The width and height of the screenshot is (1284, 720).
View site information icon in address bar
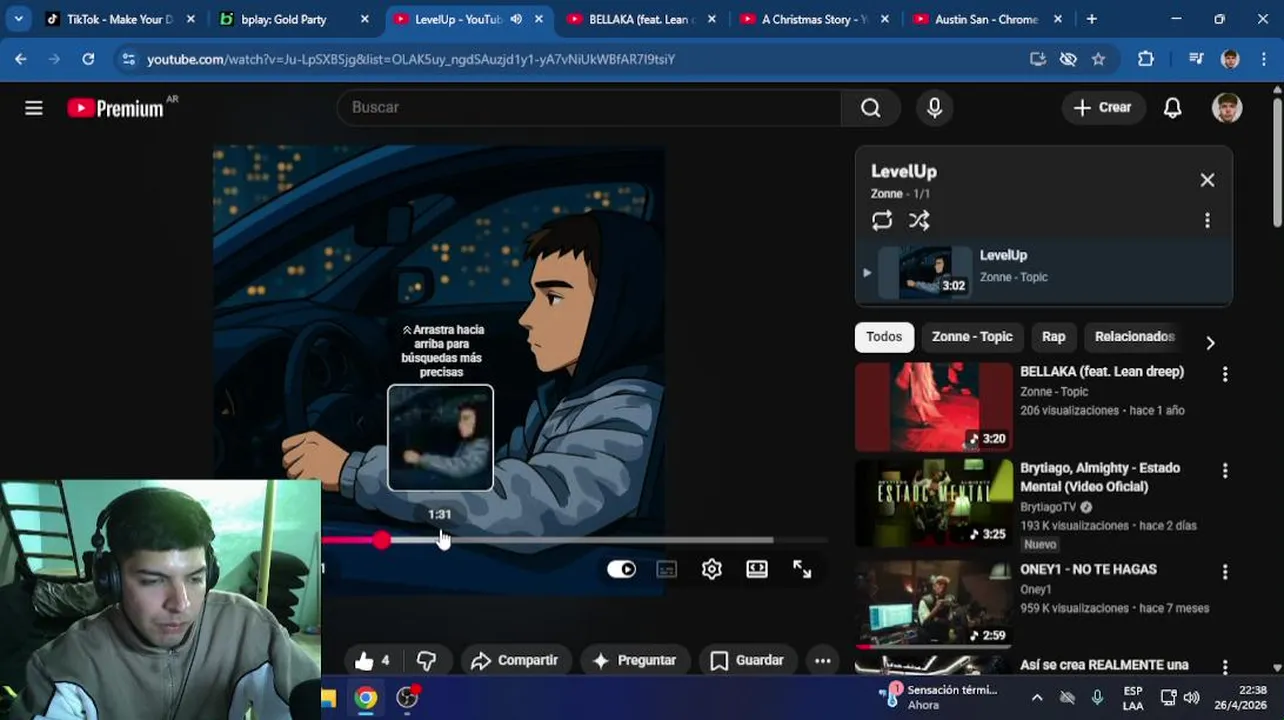127,59
